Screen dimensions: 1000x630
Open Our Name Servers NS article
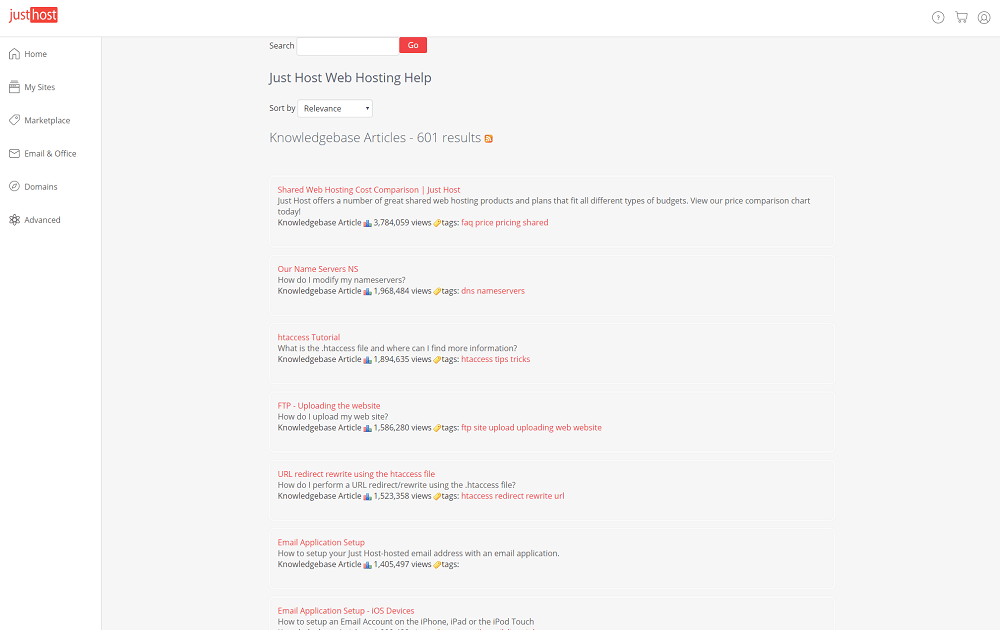[x=318, y=269]
